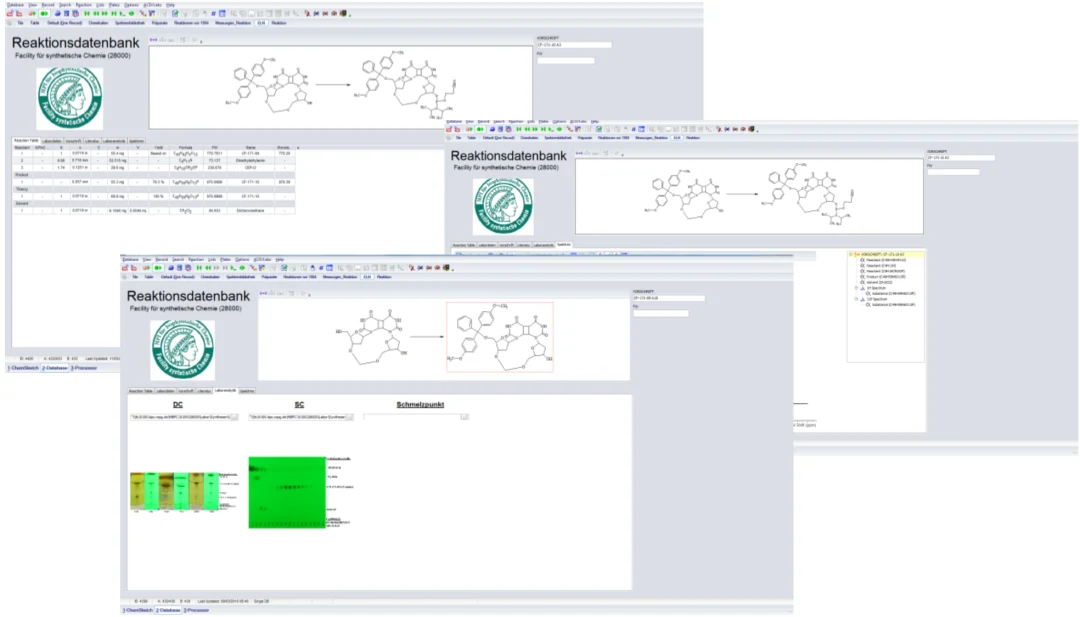Switch to Processor in top-left window bottom bar
This screenshot has height=617, width=1080.
pos(84,368)
